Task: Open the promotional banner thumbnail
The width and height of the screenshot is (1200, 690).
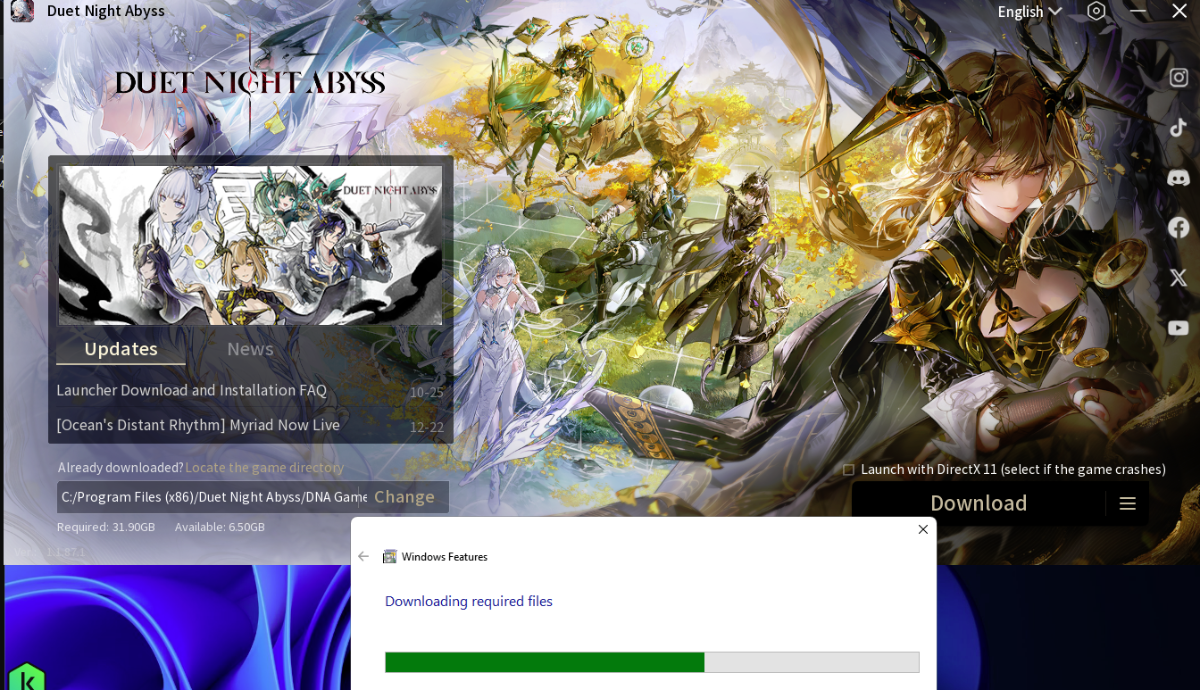Action: (250, 245)
